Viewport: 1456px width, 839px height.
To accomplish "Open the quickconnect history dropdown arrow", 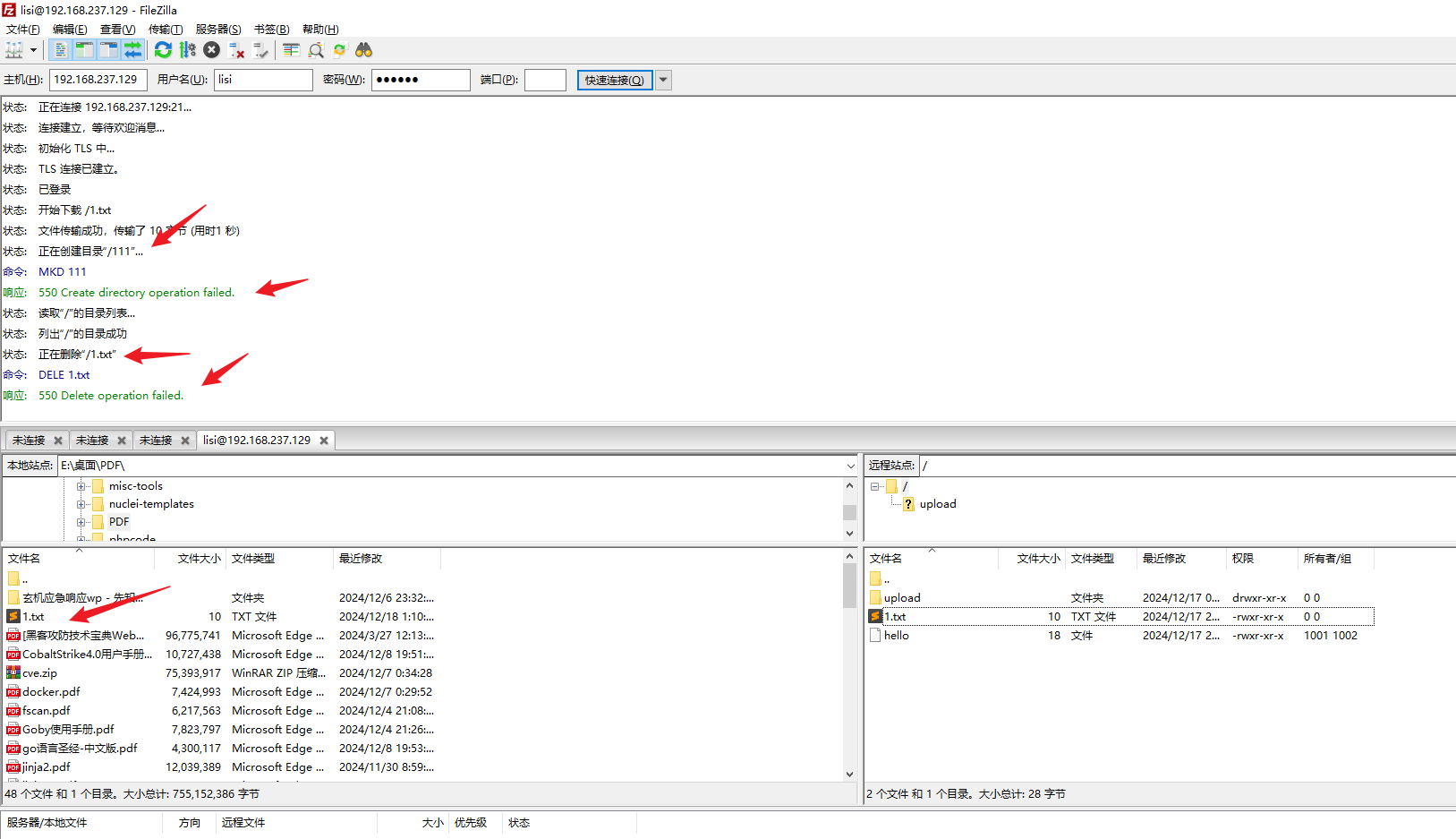I will (663, 80).
